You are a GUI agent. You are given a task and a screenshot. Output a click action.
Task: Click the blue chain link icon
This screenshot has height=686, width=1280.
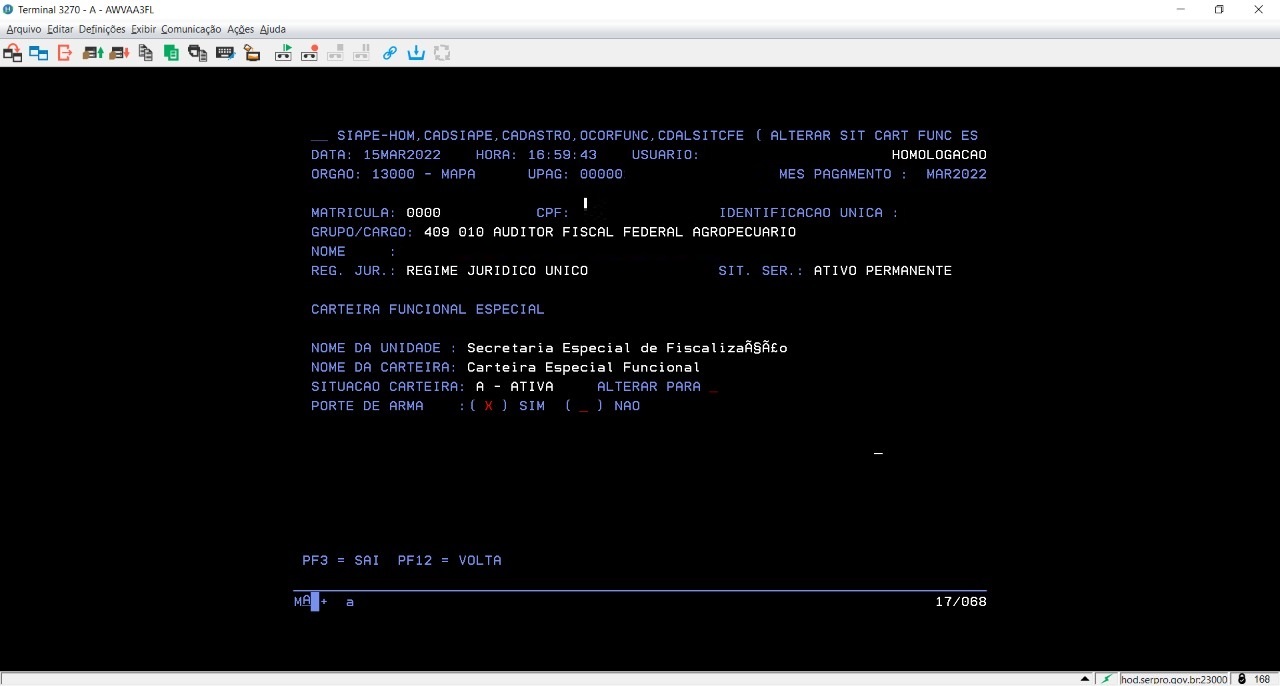tap(390, 53)
